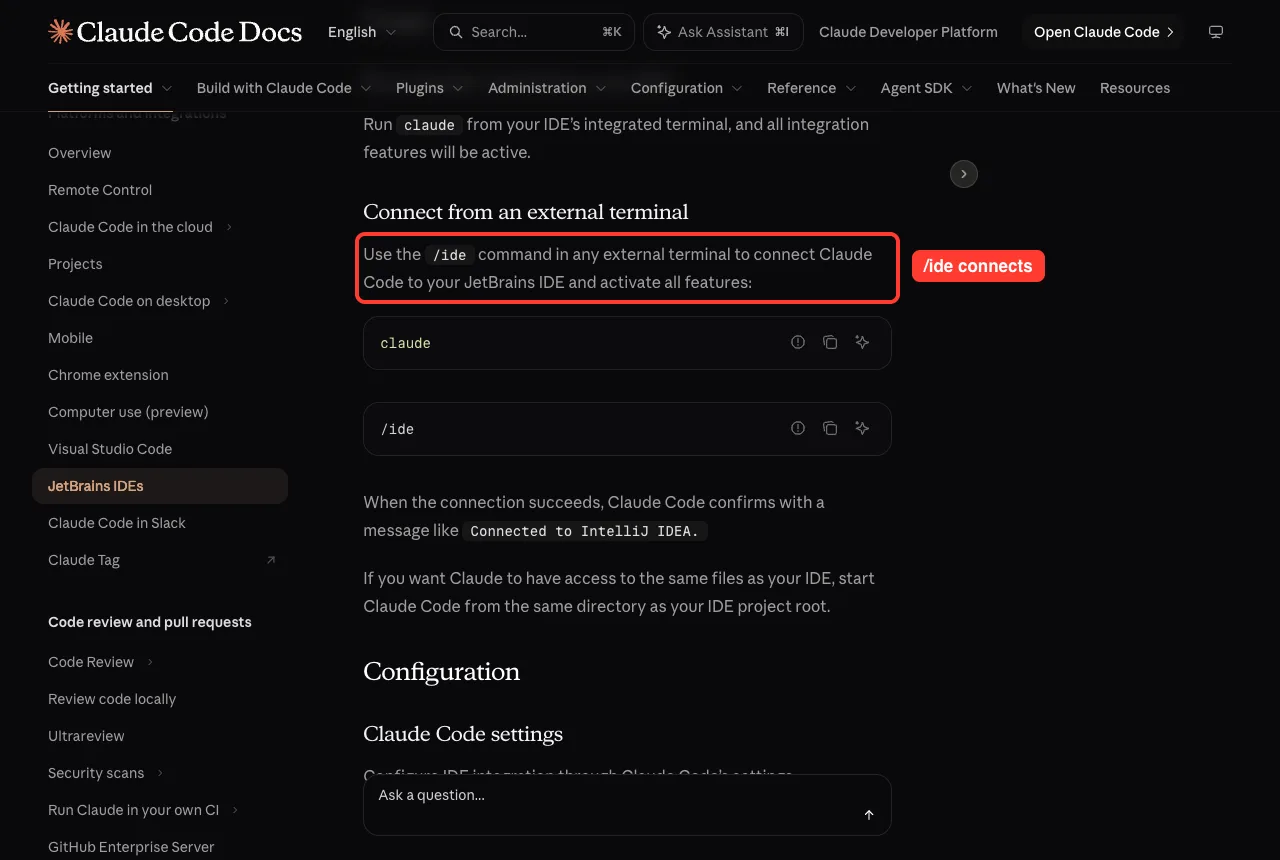
Task: Click the Claude Tag external link arrow
Action: pos(271,560)
